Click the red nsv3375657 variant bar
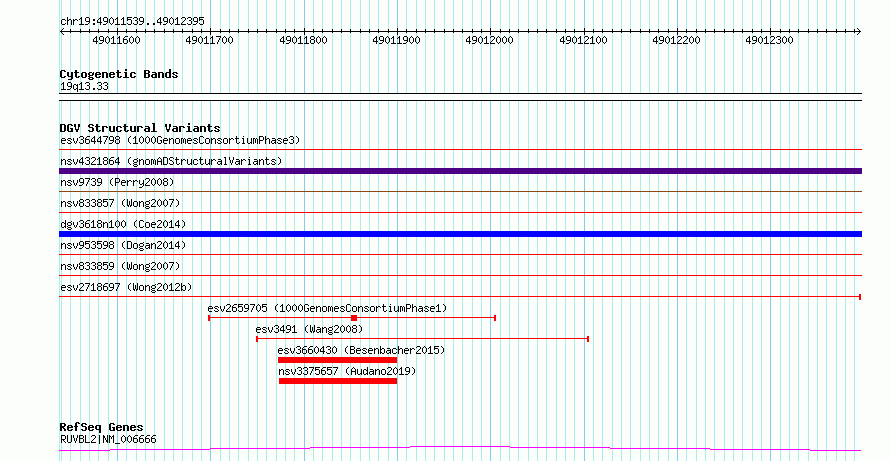The width and height of the screenshot is (890, 461). coord(338,381)
